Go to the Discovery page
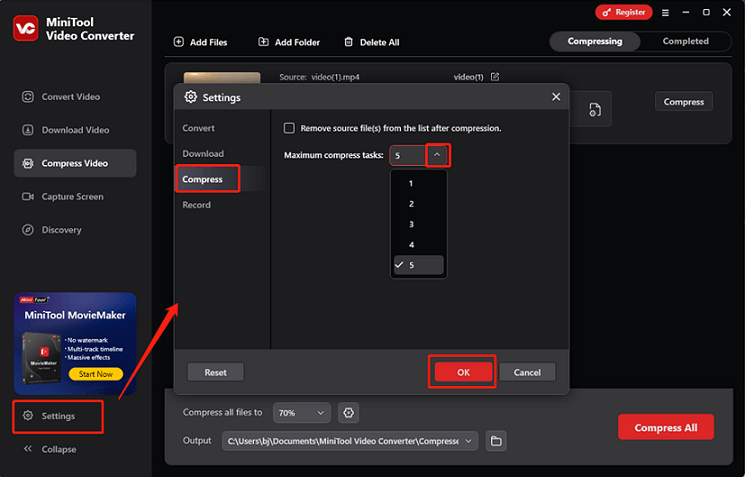The image size is (745, 477). click(x=52, y=230)
